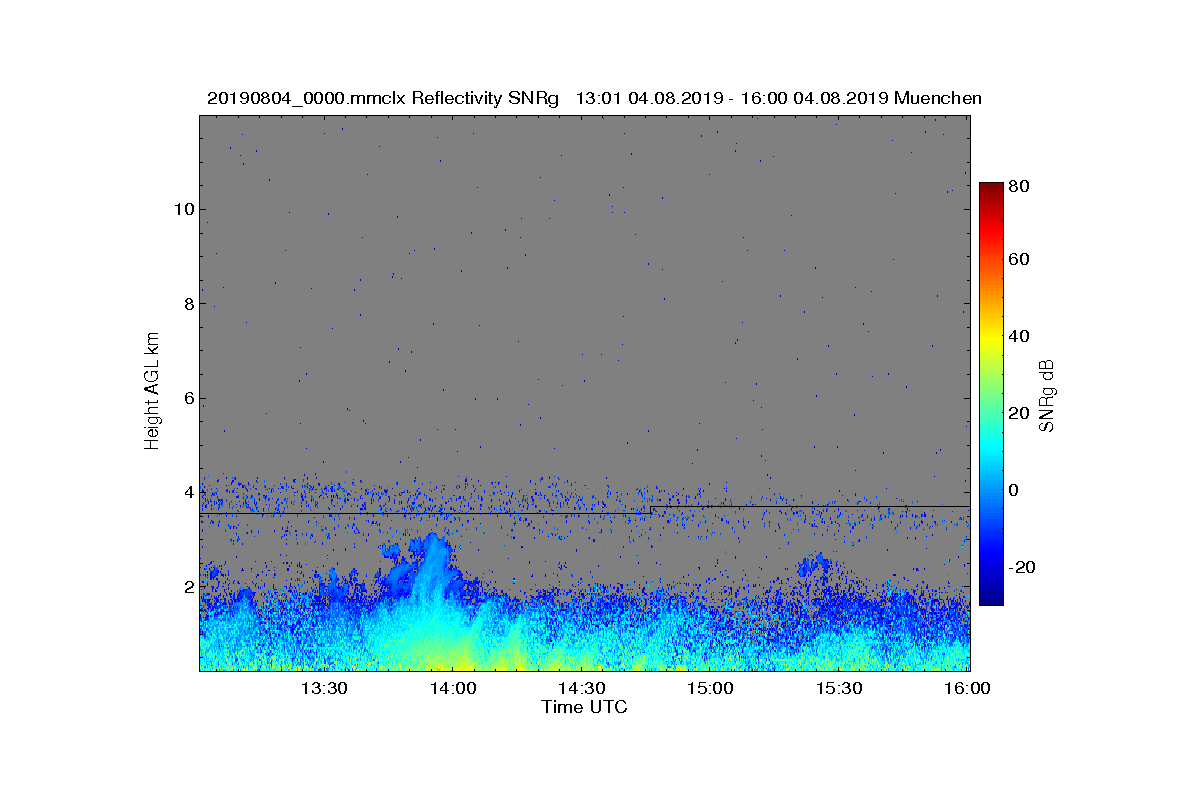Viewport: 1200px width, 800px height.
Task: Click the colorbar value 60
Action: (1020, 259)
